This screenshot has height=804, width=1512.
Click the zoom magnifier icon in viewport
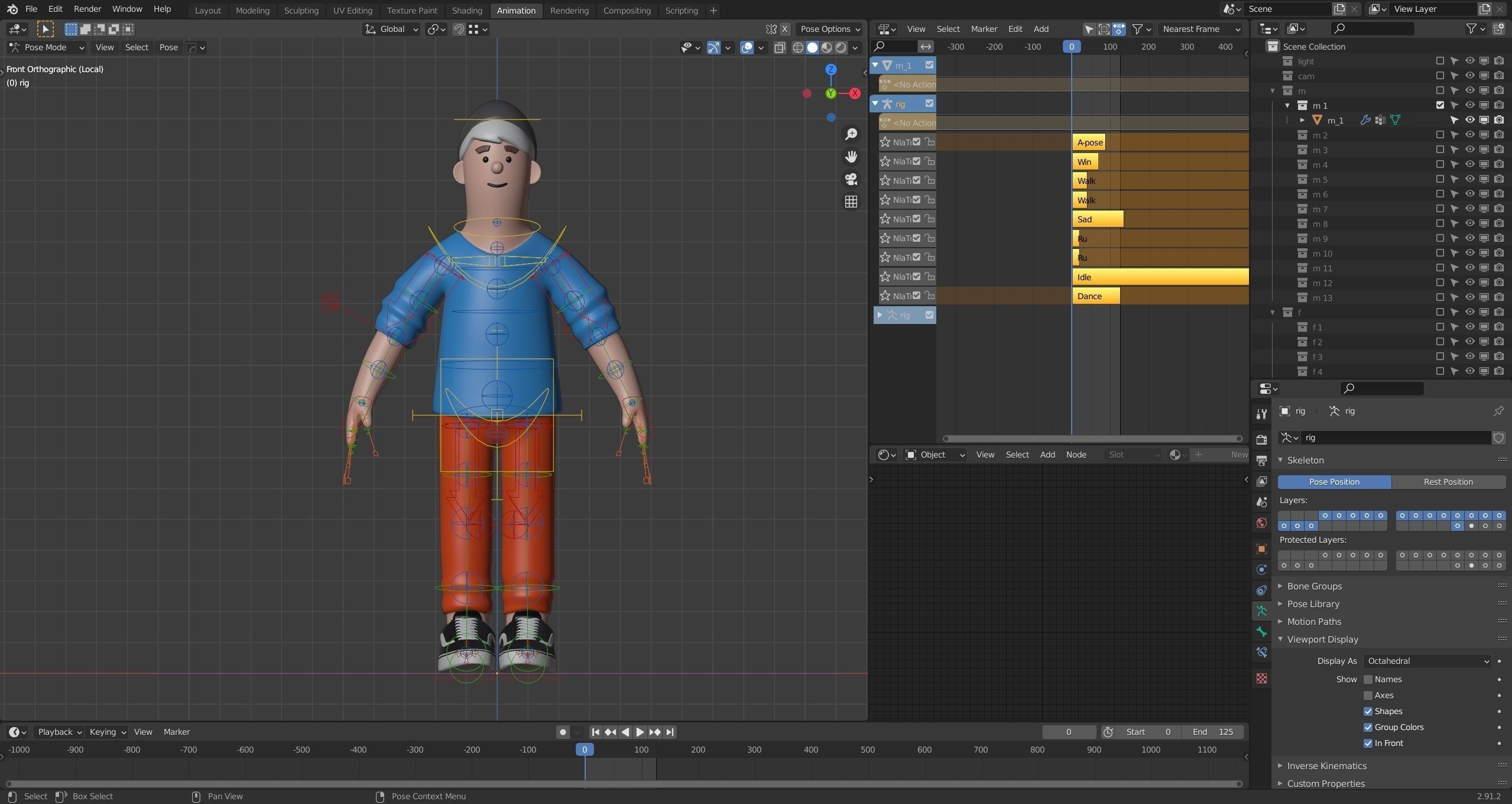pyautogui.click(x=851, y=134)
